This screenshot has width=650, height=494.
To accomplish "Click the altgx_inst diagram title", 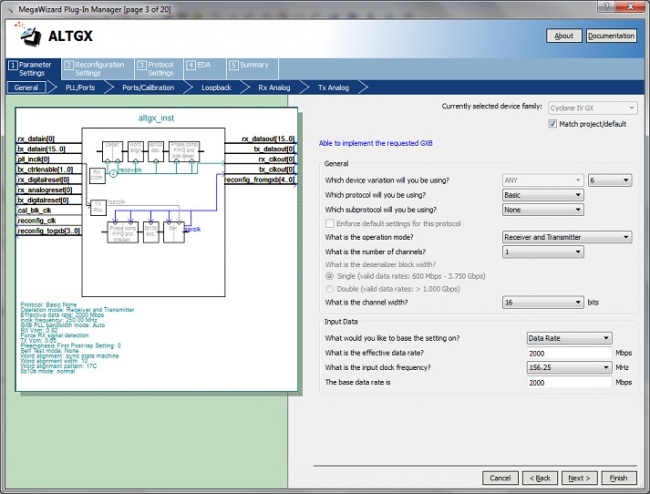I will [156, 118].
